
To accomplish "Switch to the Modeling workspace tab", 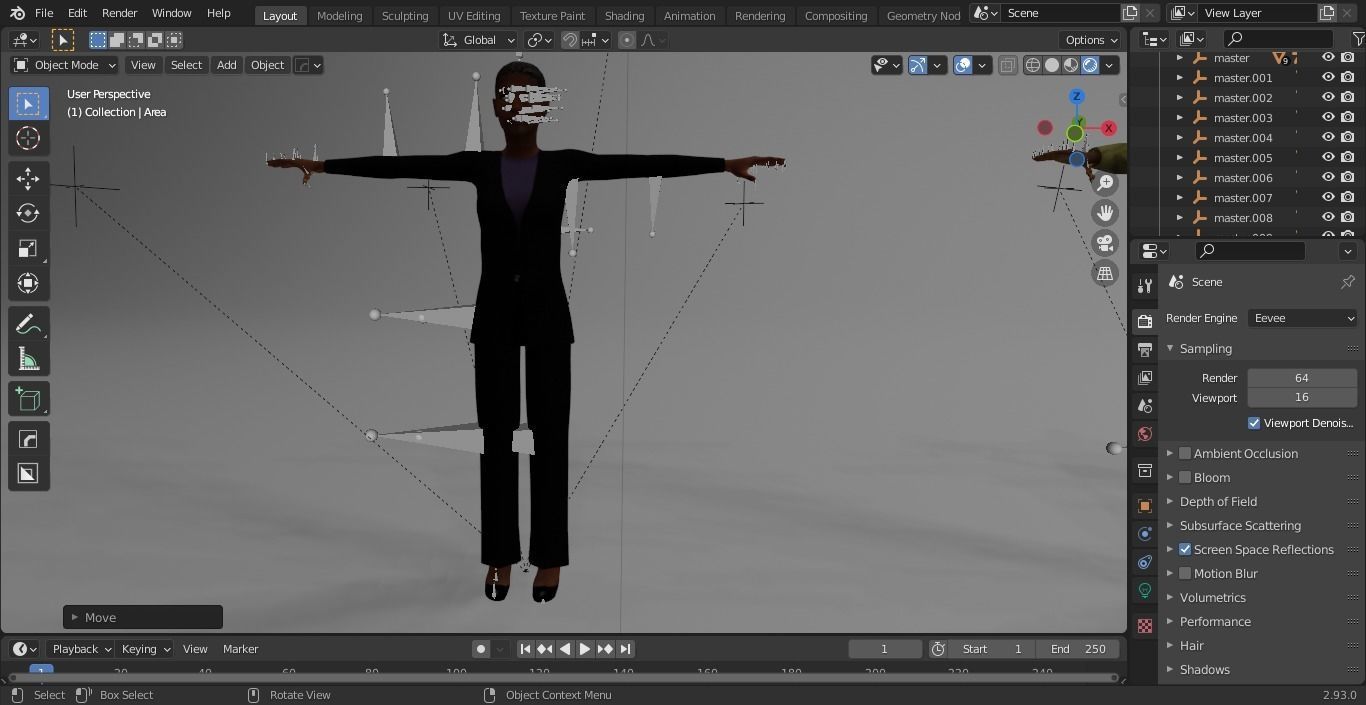I will 339,15.
